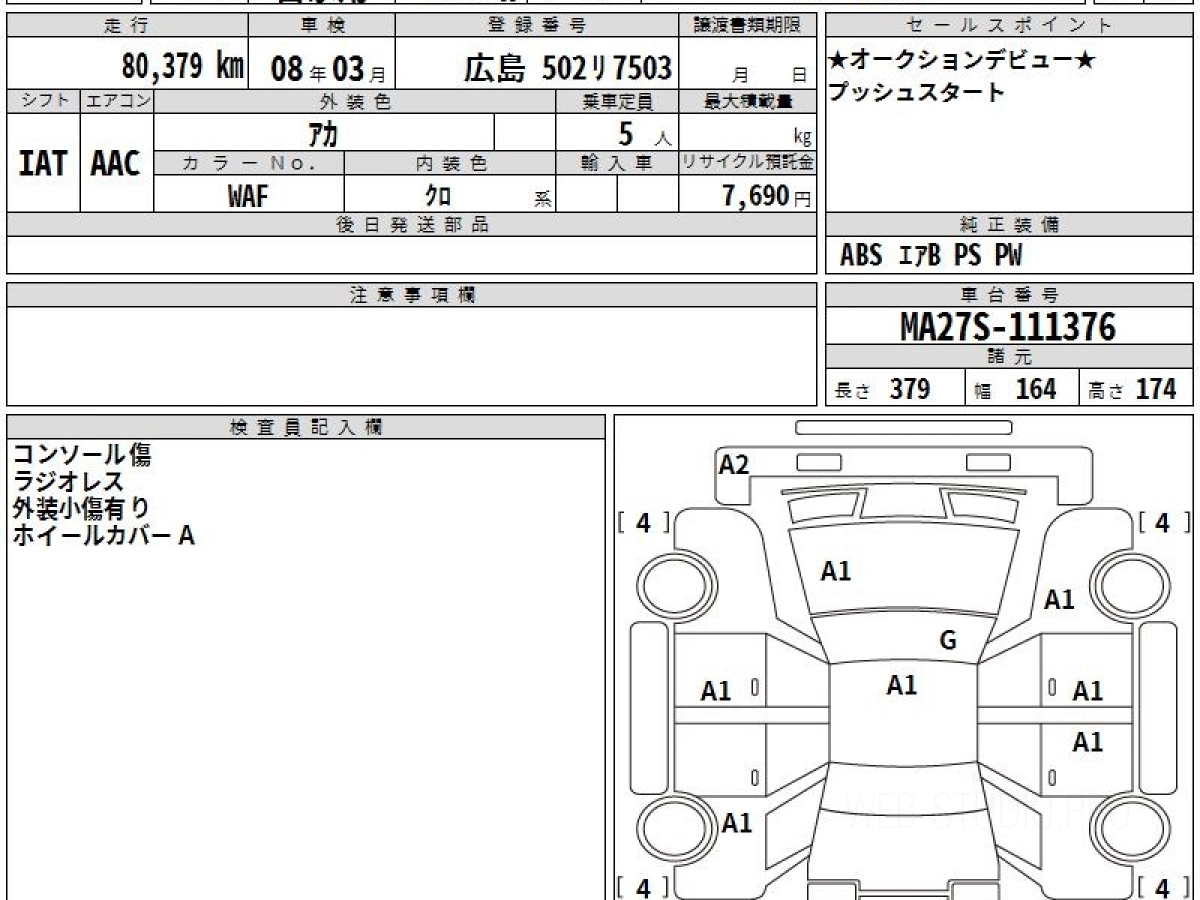Click the A1 mark on the roof
Screen dimensions: 1200x900
point(902,685)
